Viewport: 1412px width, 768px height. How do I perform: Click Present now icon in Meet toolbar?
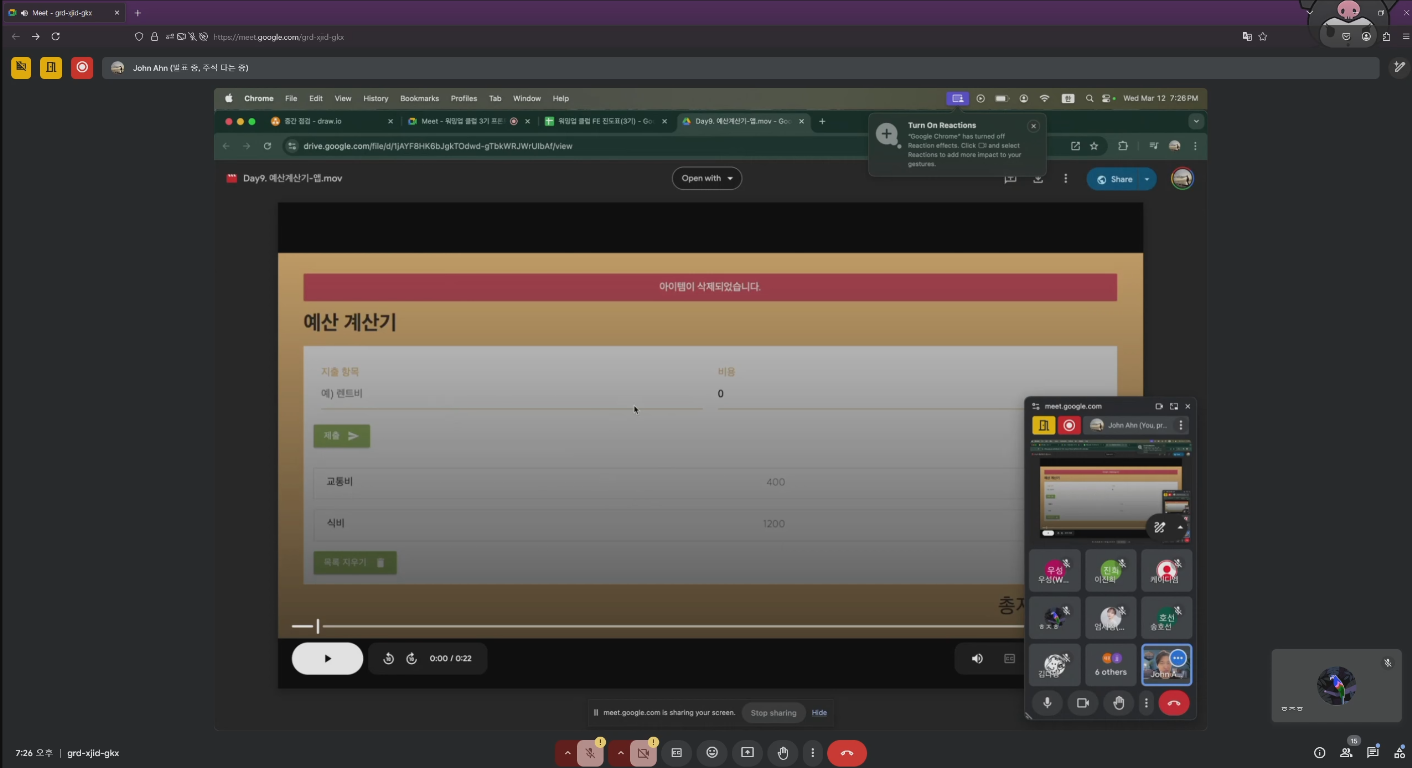pyautogui.click(x=747, y=753)
